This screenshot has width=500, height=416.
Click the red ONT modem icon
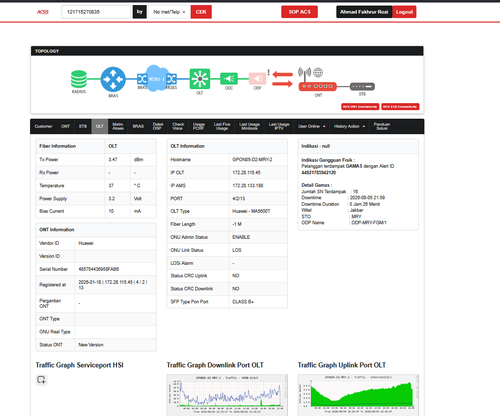(317, 87)
